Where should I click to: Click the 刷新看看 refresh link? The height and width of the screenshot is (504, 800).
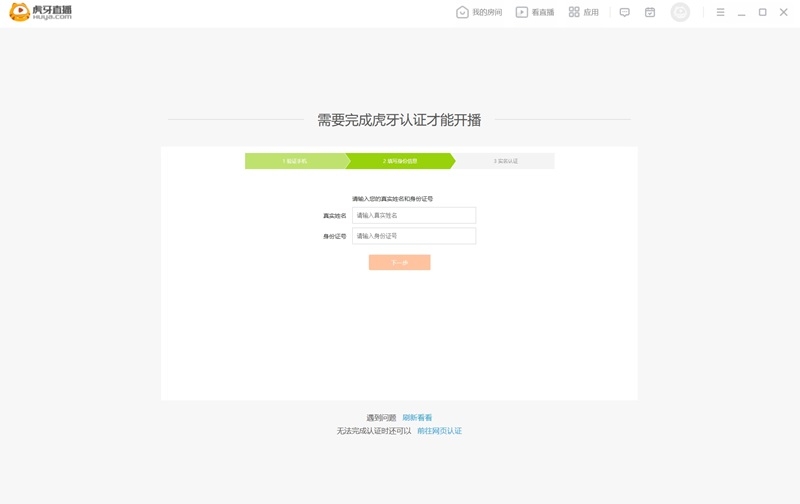(x=417, y=417)
